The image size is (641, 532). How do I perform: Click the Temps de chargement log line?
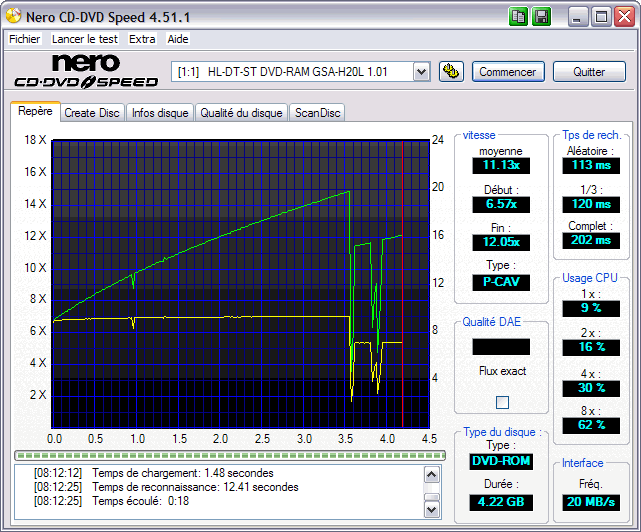pyautogui.click(x=153, y=473)
